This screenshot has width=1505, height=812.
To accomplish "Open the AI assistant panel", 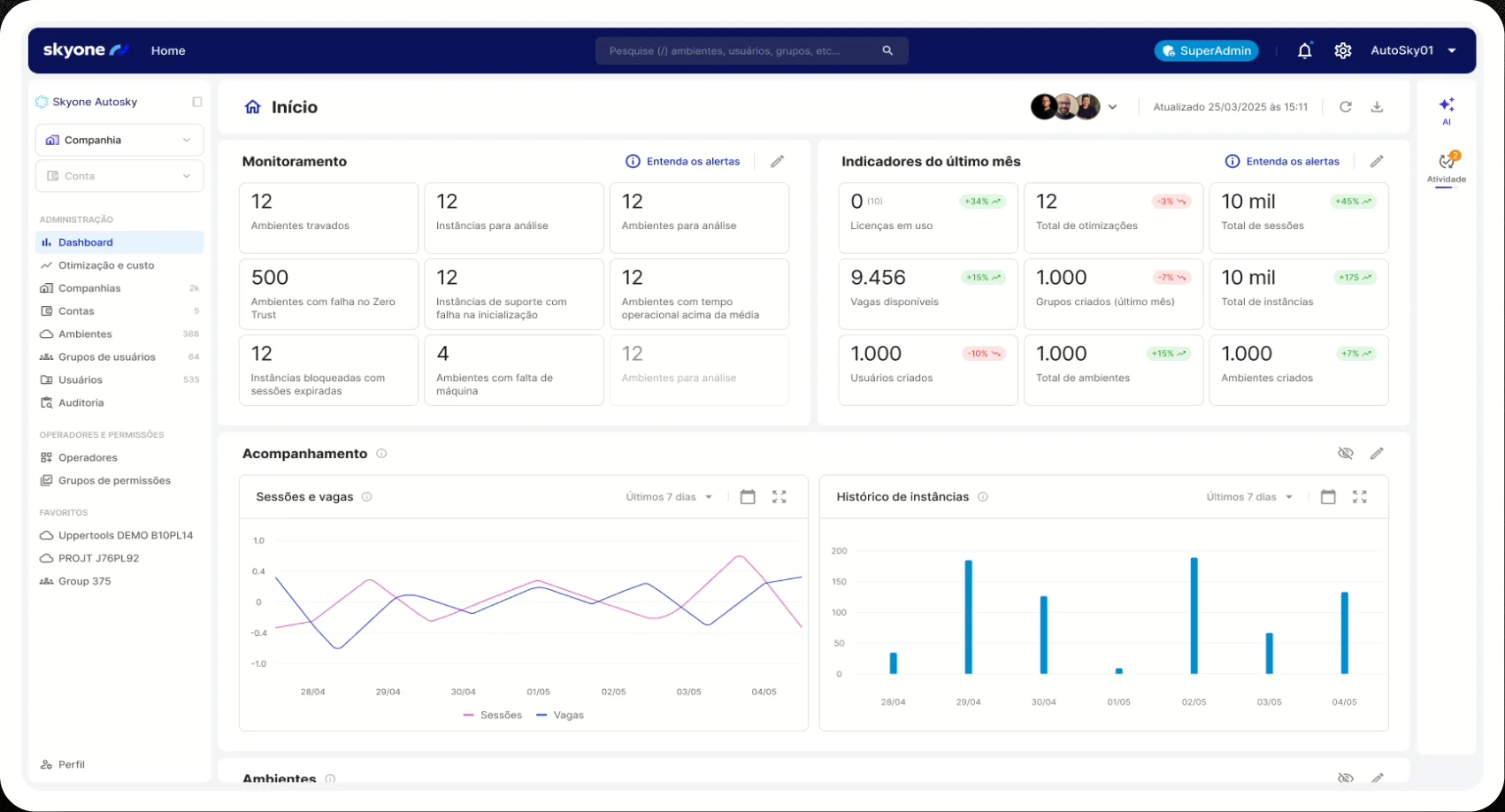I will (x=1447, y=111).
